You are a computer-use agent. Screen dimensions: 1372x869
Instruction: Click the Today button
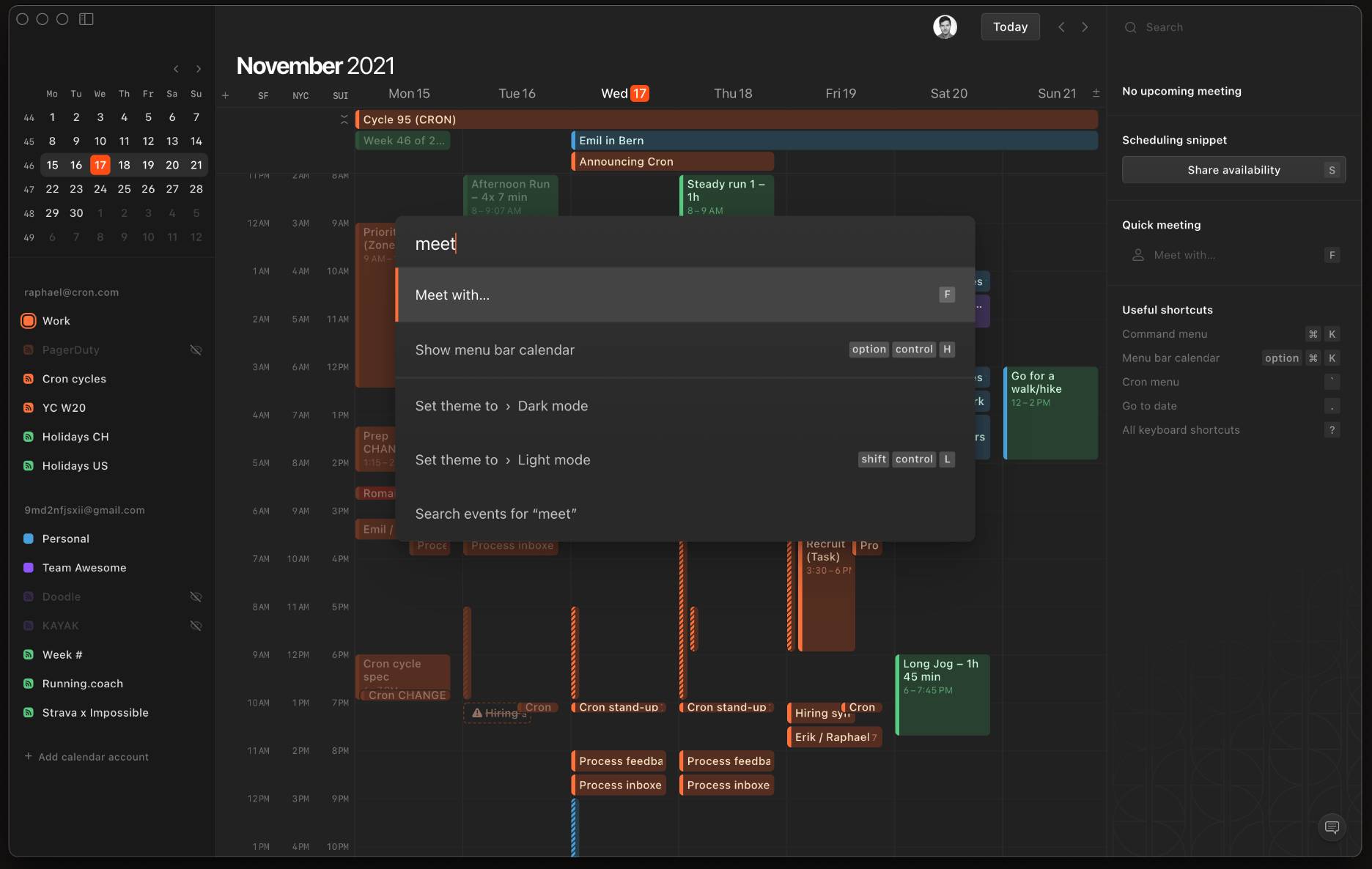[x=1010, y=27]
